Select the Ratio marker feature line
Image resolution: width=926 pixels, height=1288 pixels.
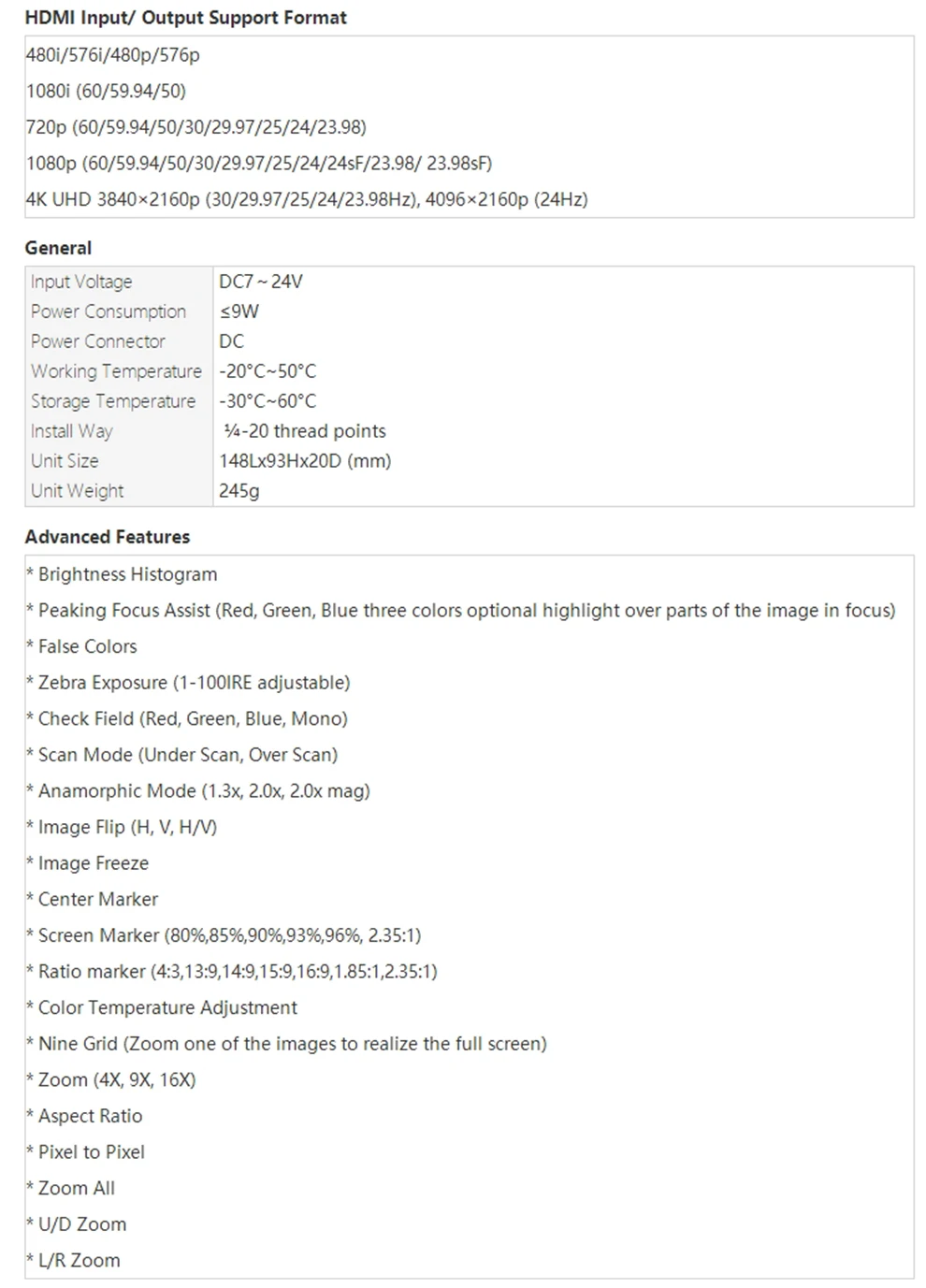coord(232,972)
